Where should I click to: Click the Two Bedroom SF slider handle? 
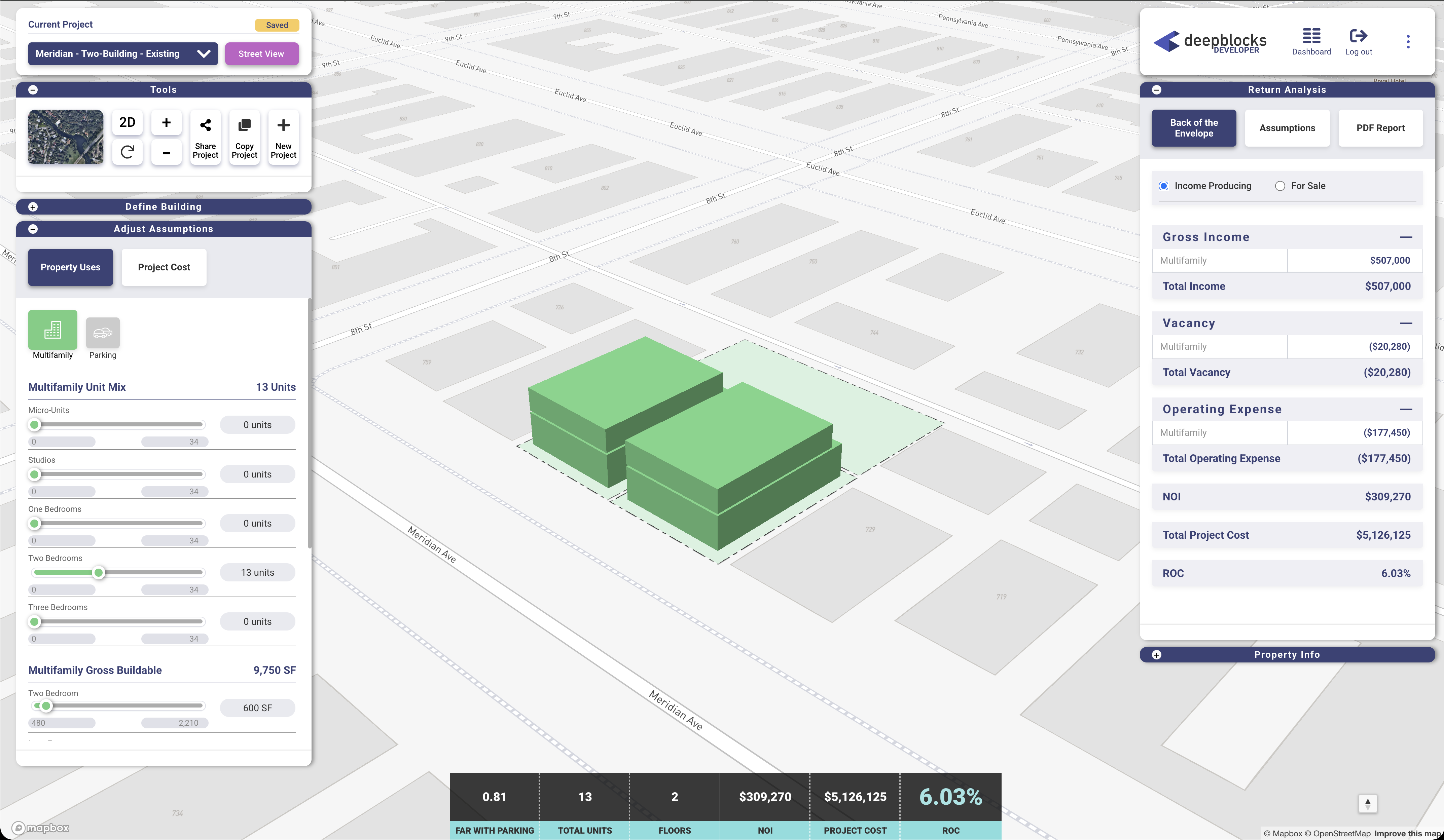click(x=46, y=705)
